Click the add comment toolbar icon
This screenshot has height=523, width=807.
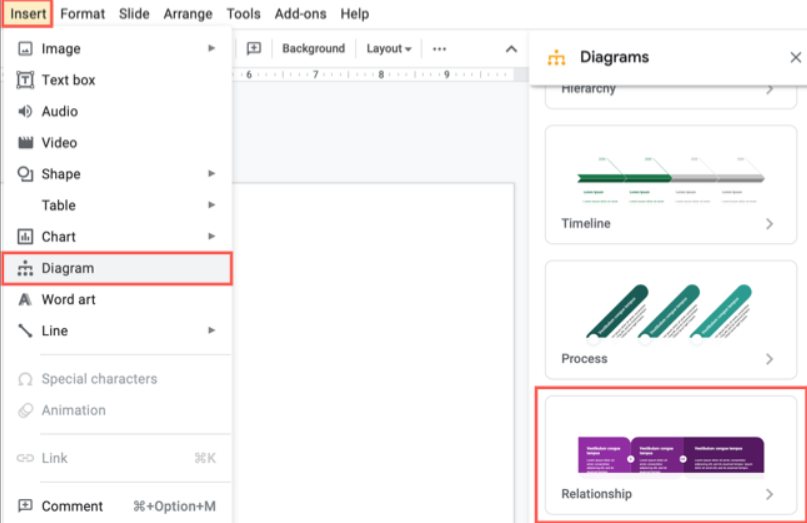pos(253,49)
